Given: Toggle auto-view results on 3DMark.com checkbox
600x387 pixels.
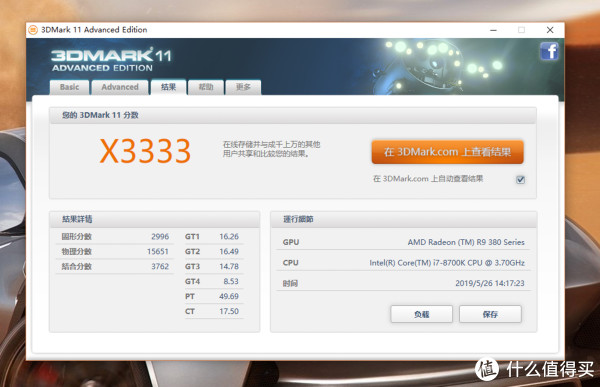Looking at the screenshot, I should (520, 180).
